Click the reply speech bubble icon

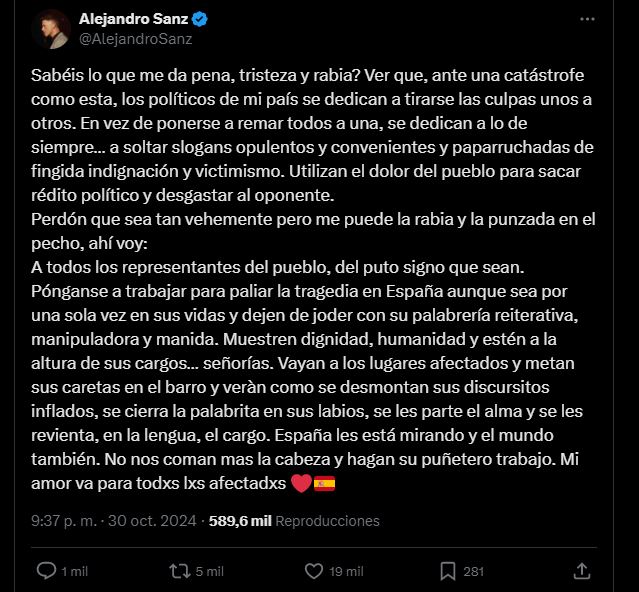[x=46, y=571]
